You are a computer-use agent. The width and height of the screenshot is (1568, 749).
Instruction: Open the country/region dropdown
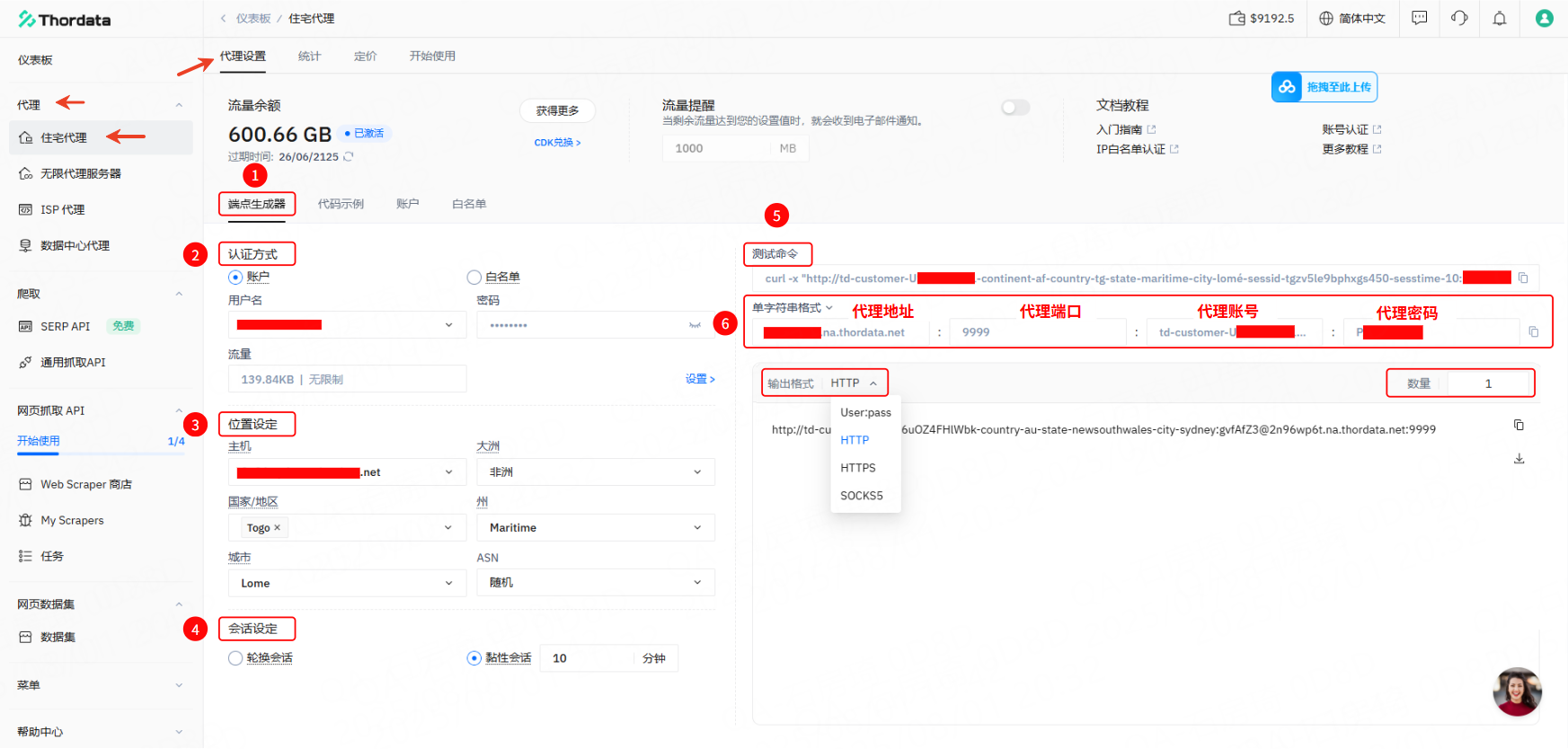(x=347, y=527)
